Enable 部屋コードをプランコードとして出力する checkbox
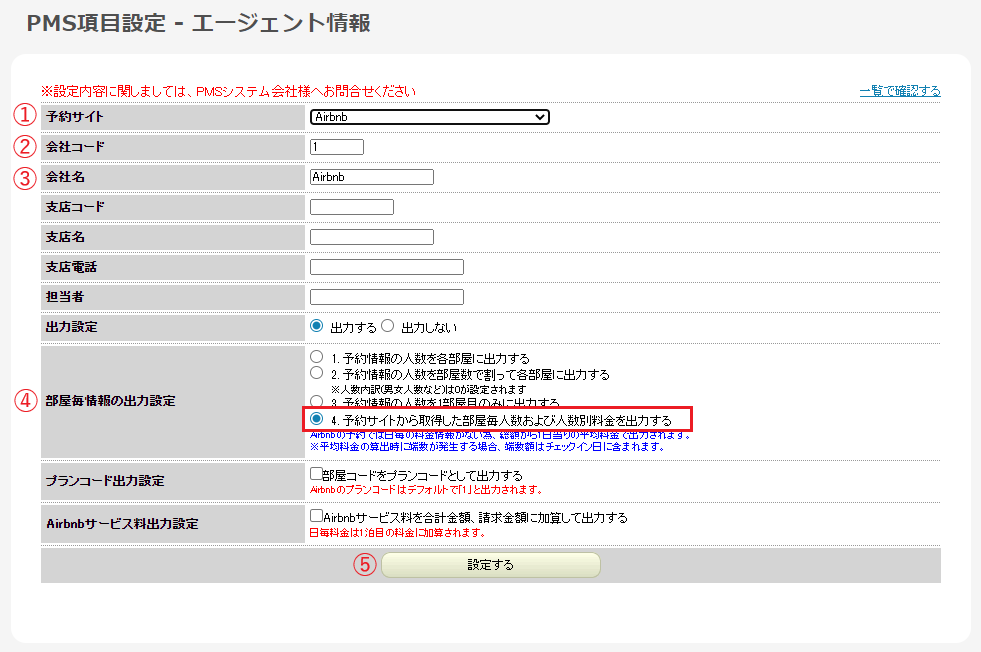981x652 pixels. 316,474
